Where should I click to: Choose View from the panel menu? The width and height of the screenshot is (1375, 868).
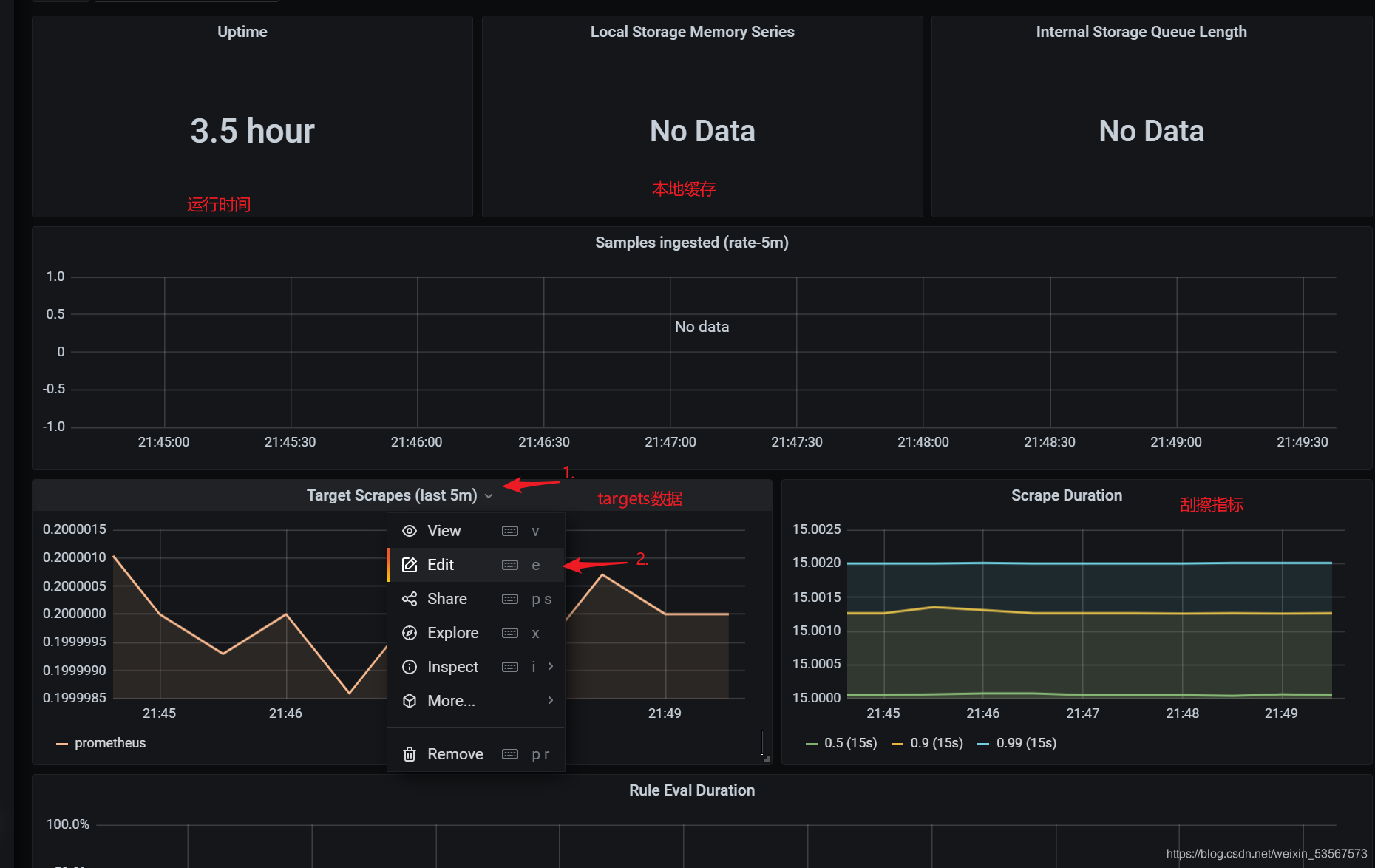click(476, 531)
